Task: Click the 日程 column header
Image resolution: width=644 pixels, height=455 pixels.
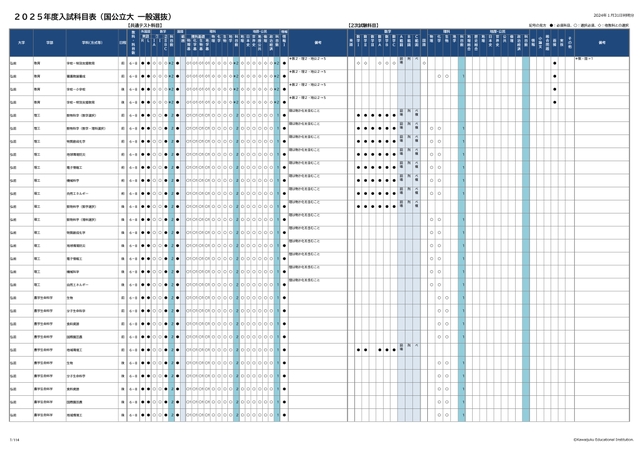Action: click(122, 43)
